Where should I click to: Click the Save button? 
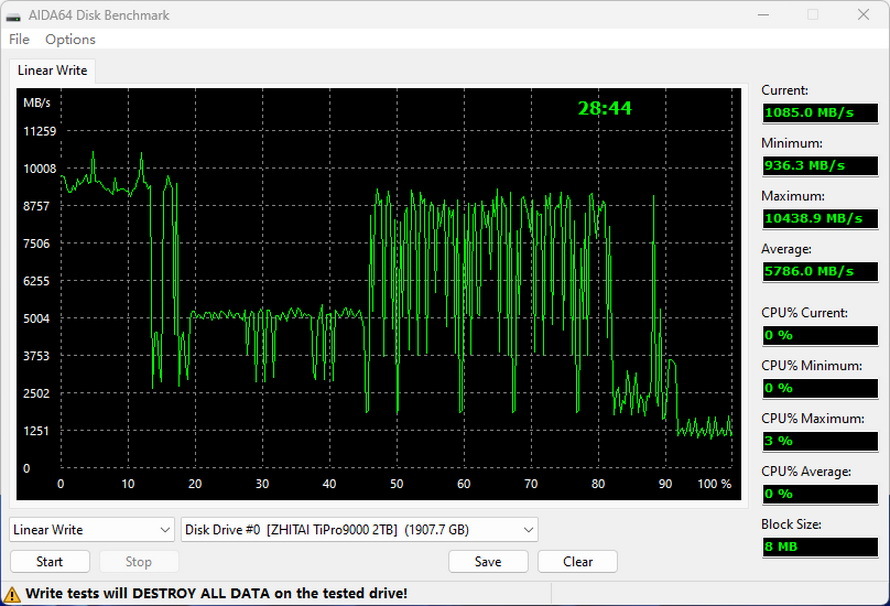pyautogui.click(x=488, y=561)
